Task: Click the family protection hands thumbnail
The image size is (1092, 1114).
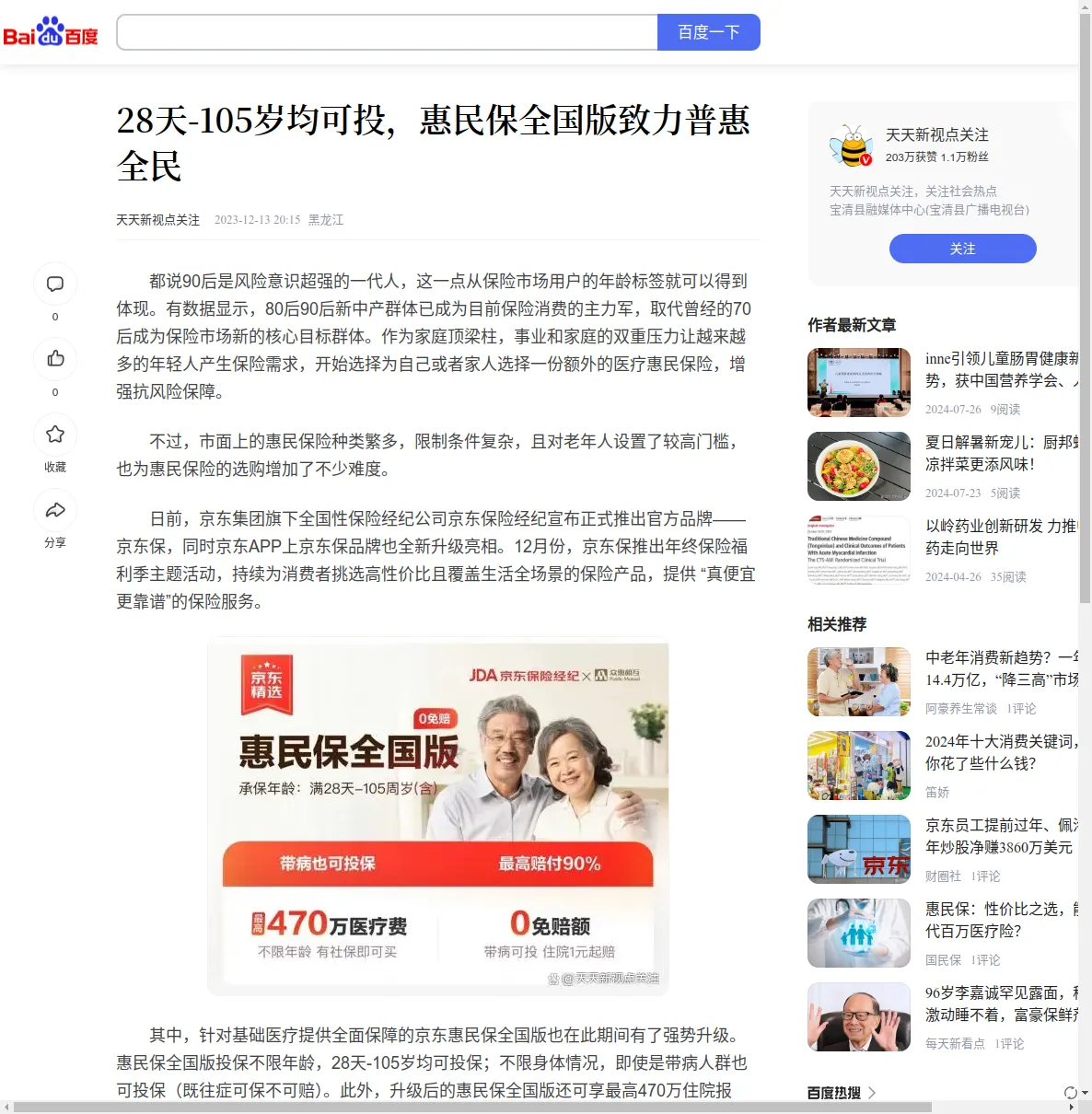Action: click(x=859, y=933)
